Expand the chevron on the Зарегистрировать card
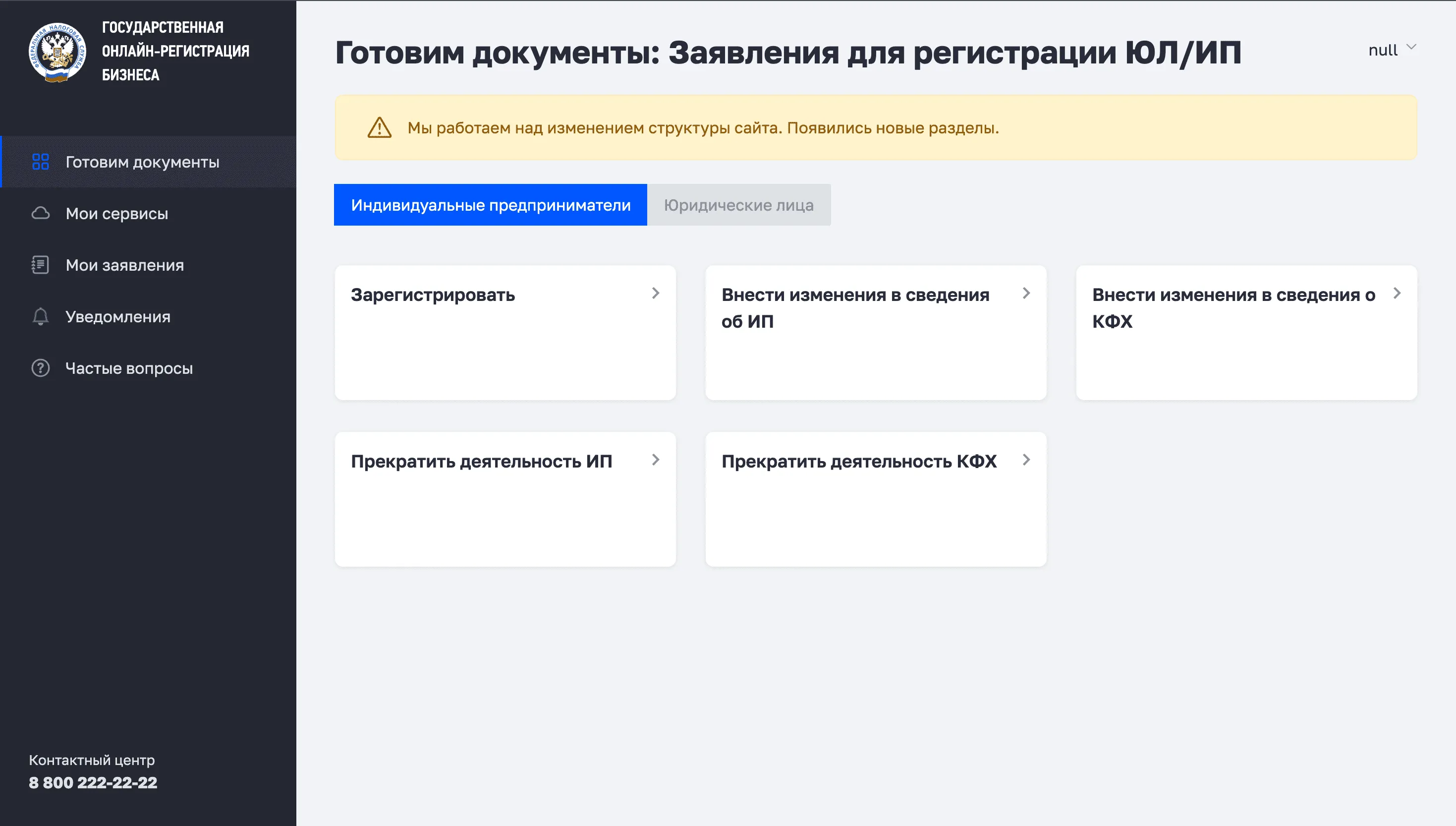The width and height of the screenshot is (1456, 826). (656, 294)
